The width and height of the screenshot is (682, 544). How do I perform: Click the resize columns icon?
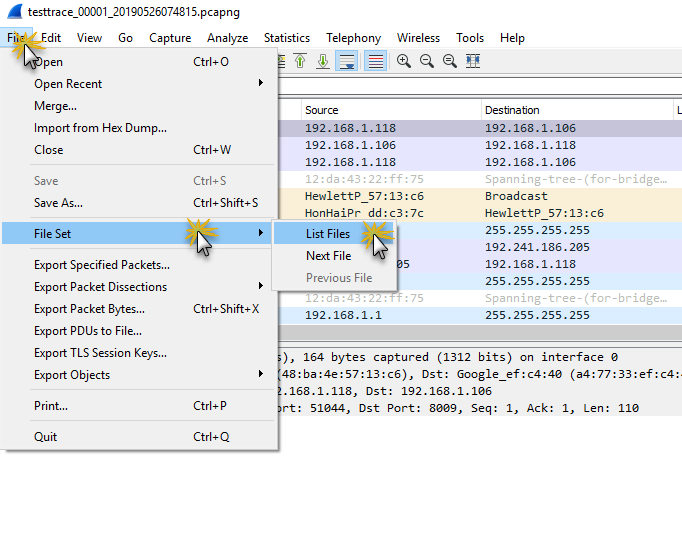(x=473, y=61)
